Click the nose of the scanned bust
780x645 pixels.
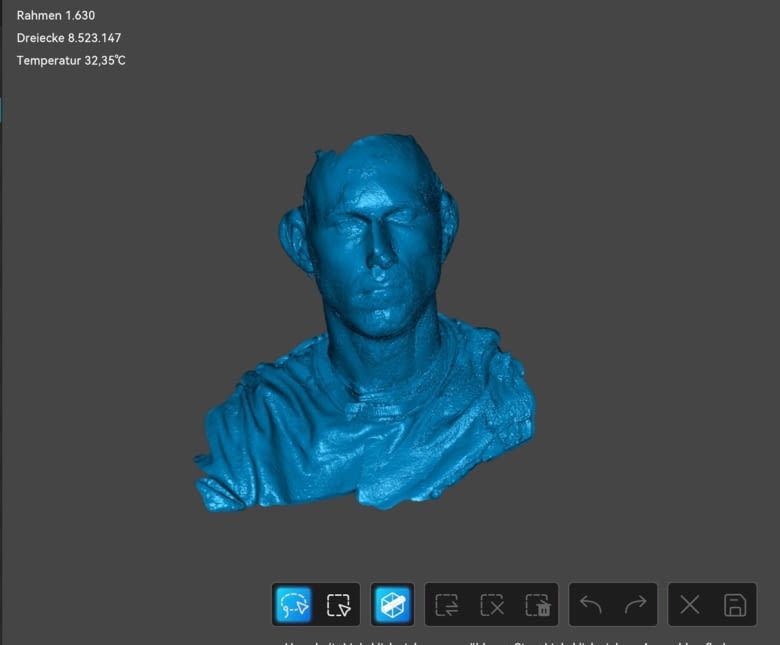click(380, 257)
